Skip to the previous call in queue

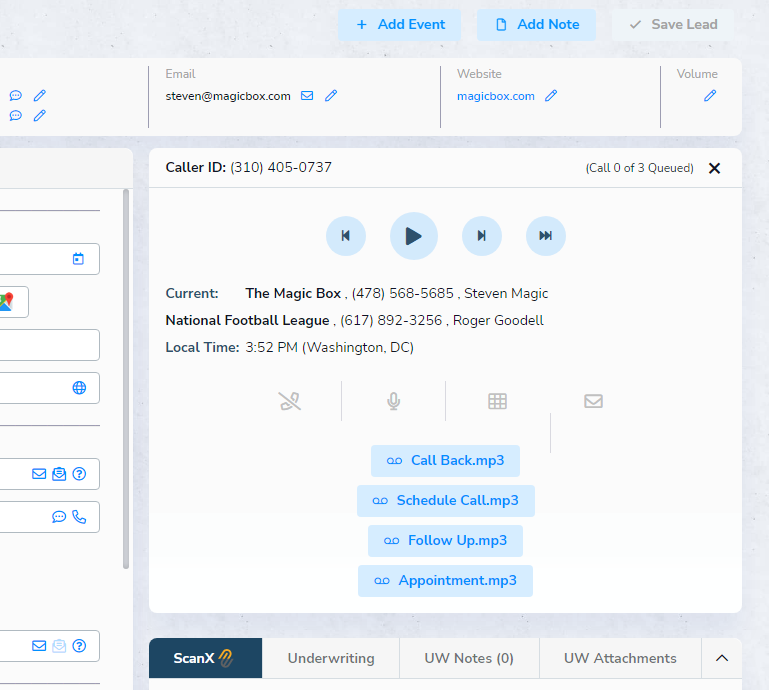coord(346,236)
